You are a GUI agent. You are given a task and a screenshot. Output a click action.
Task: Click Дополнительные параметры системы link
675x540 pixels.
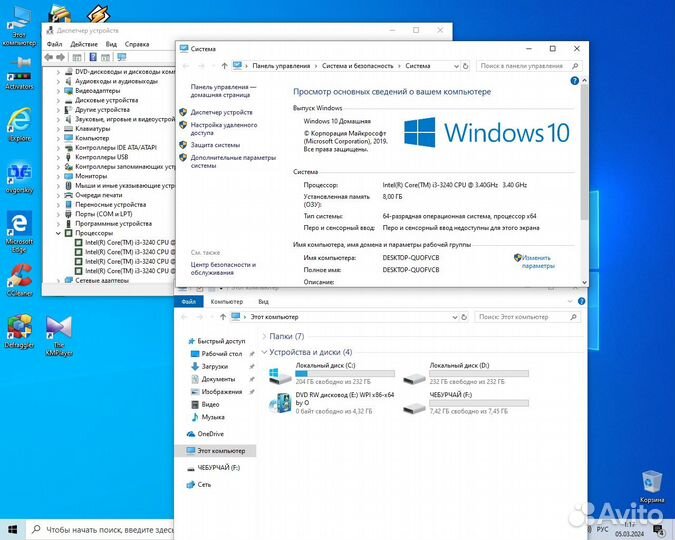233,161
